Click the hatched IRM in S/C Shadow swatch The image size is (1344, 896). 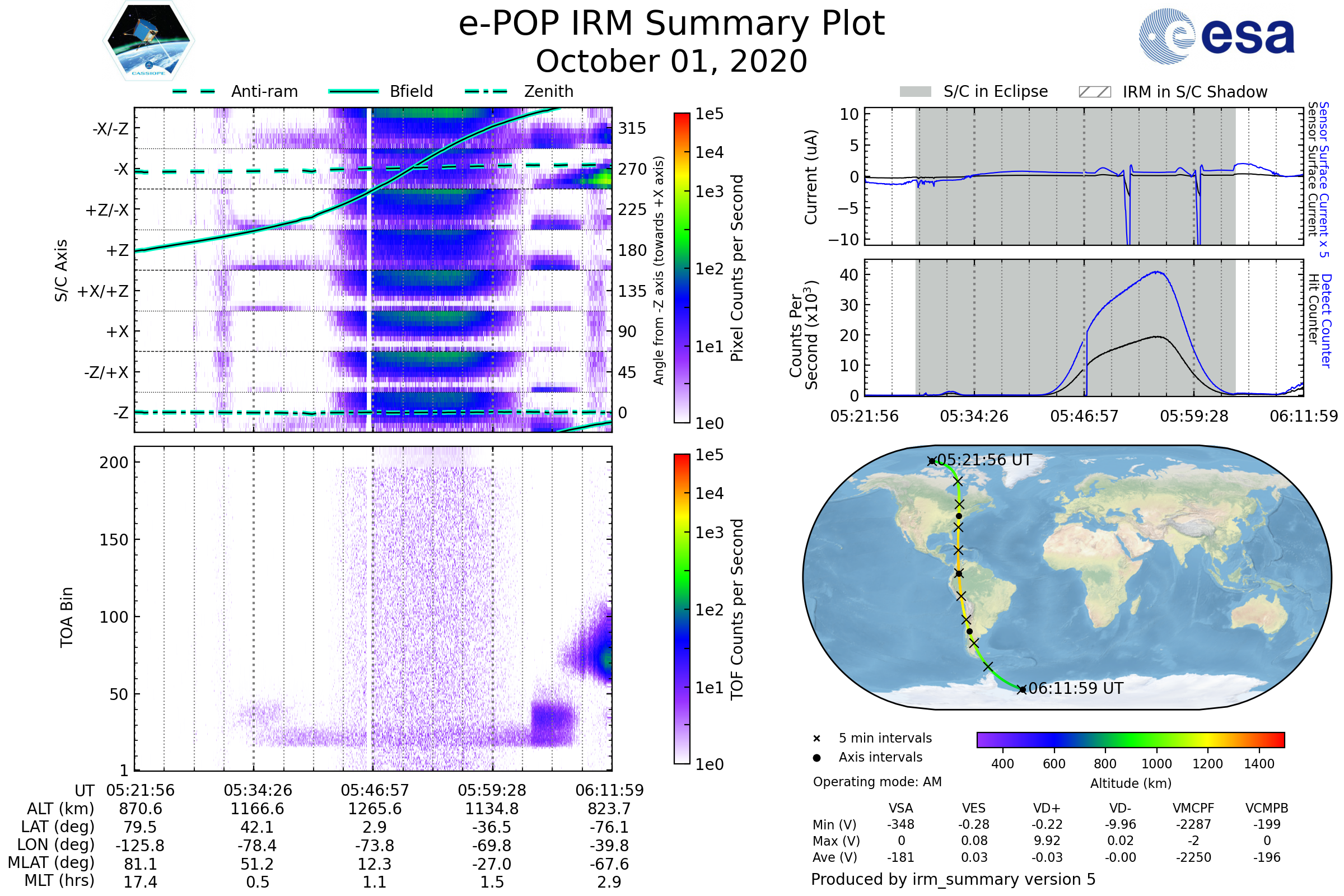(1094, 92)
